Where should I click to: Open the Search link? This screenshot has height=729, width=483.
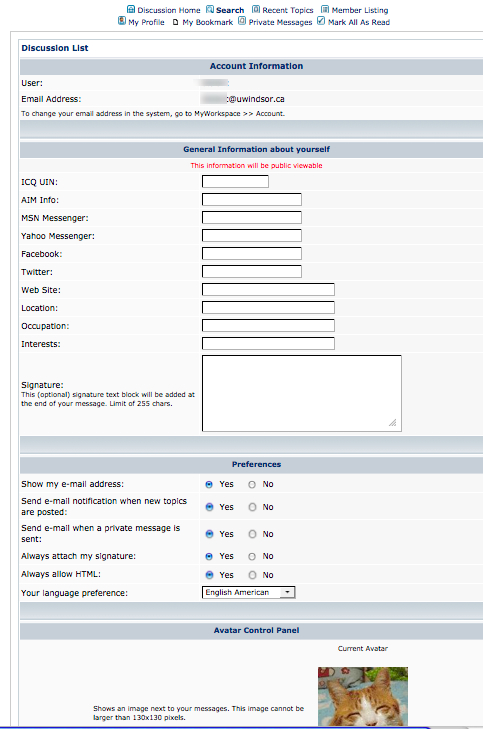(x=230, y=10)
